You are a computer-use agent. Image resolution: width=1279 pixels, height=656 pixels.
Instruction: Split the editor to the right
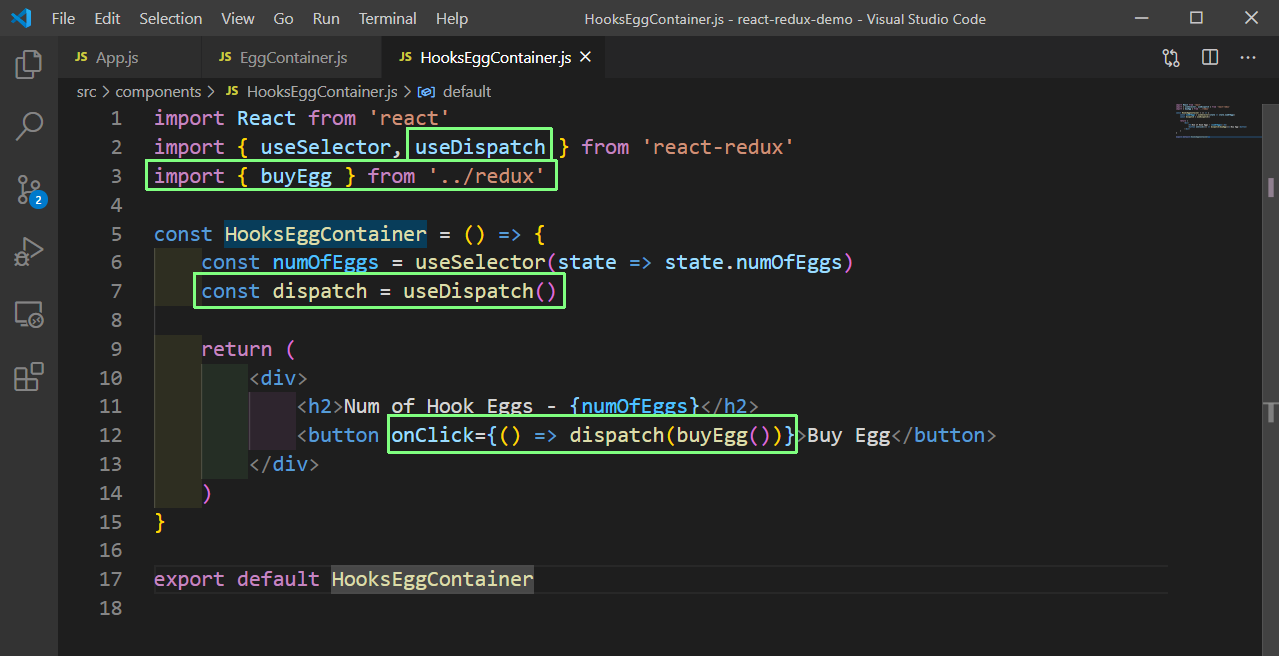point(1210,58)
